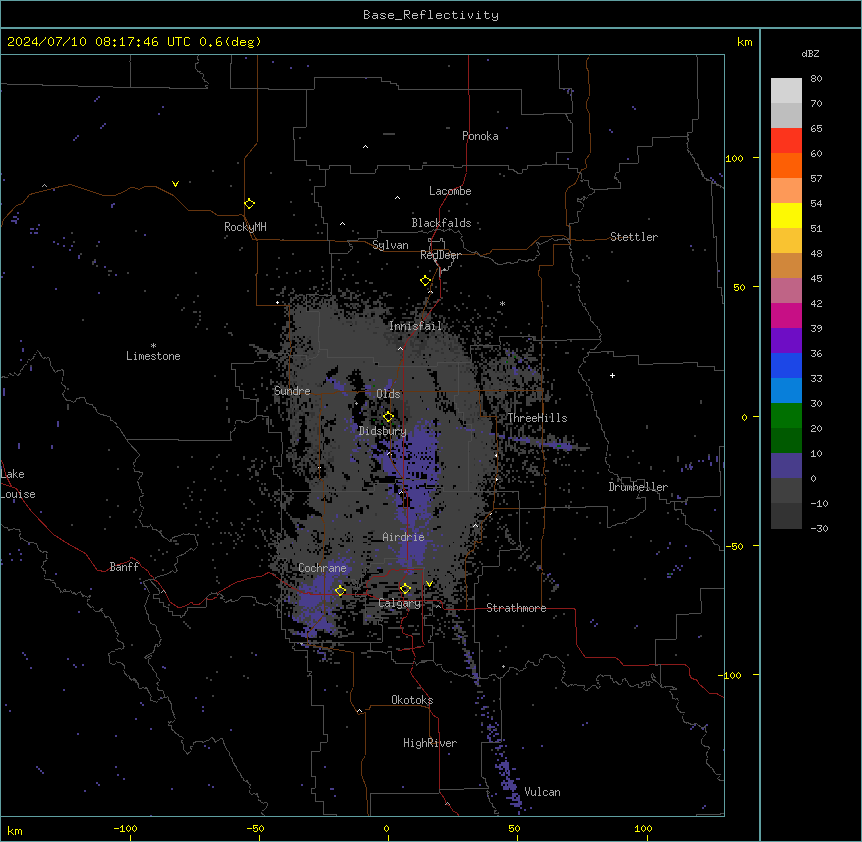Click the Okotoks label
The image size is (862, 842).
tap(412, 700)
